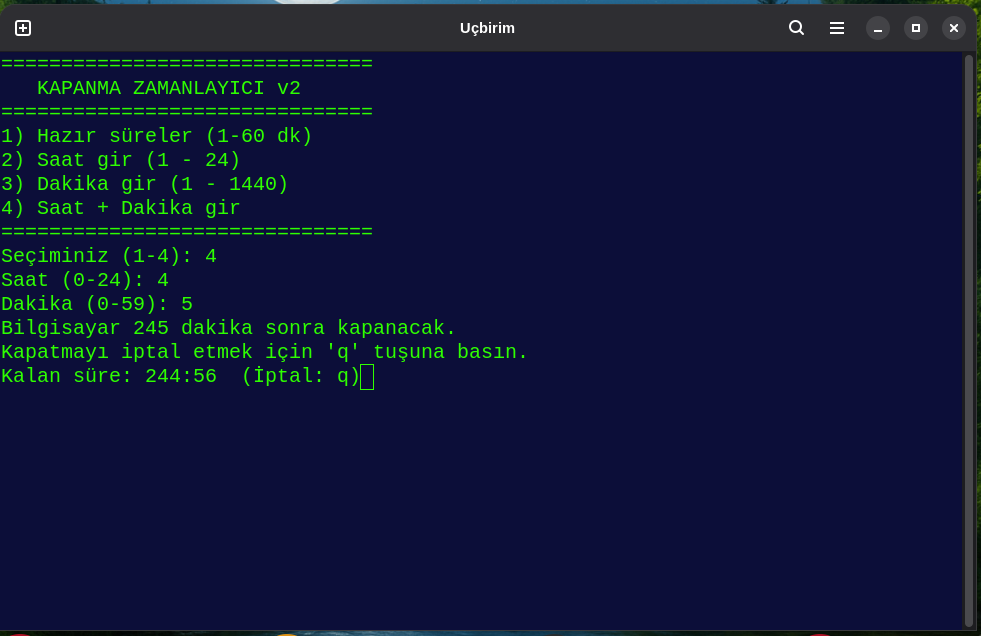Click the 'Kalan süre' countdown text
The height and width of the screenshot is (636, 981).
(x=108, y=376)
